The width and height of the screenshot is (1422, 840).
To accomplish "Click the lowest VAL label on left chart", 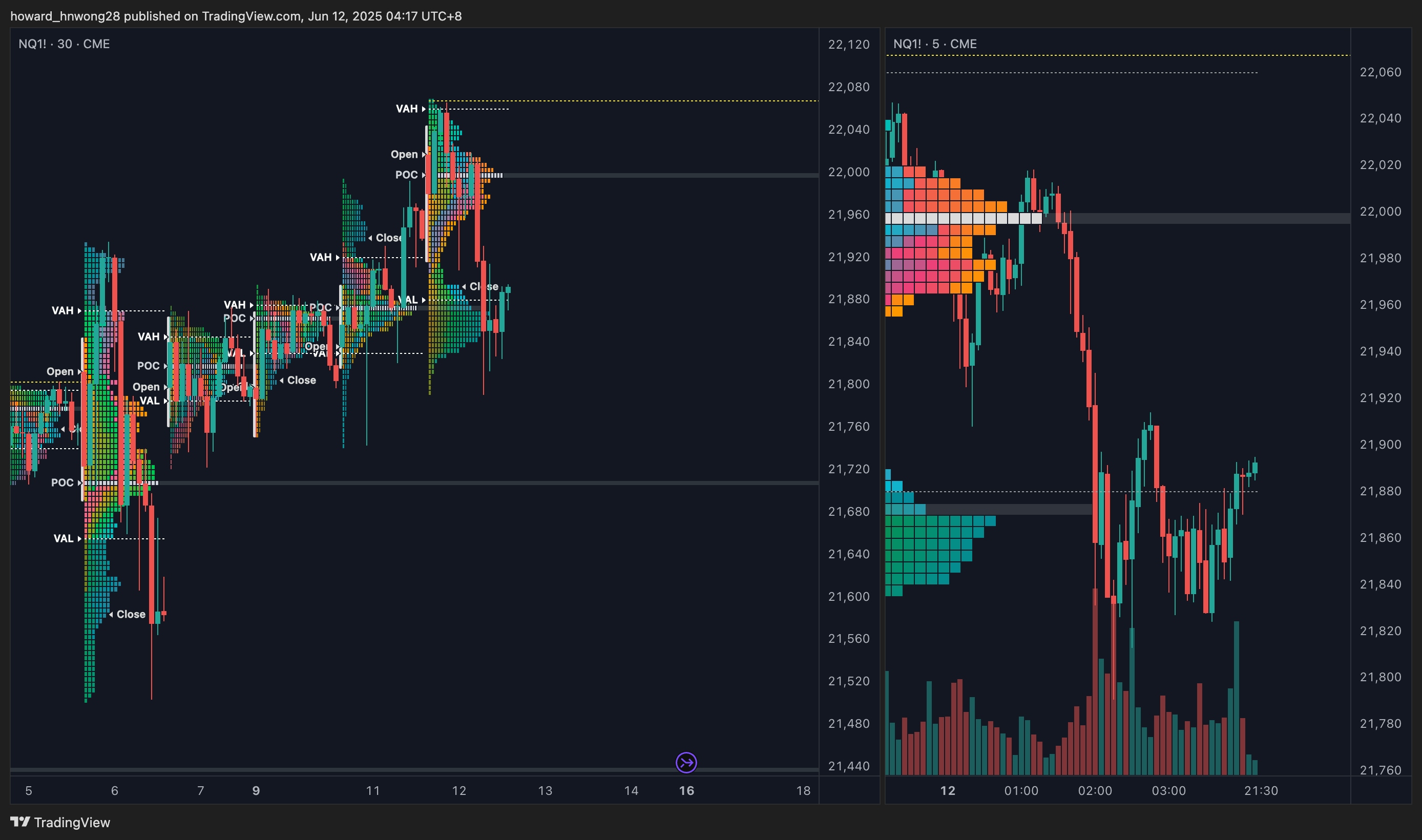I will pyautogui.click(x=64, y=538).
